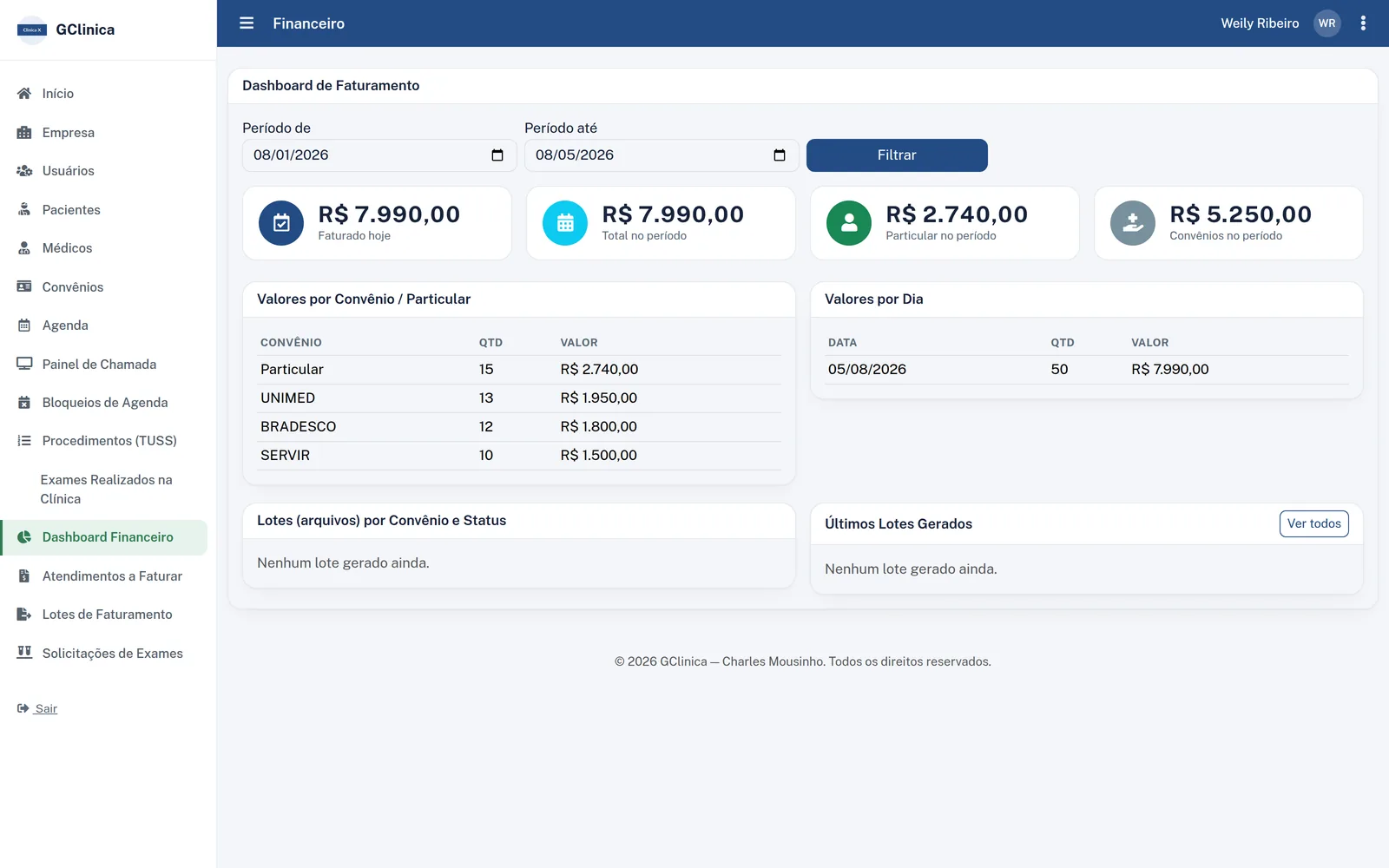Viewport: 1389px width, 868px height.
Task: Click the Weily Ribeiro username
Action: coord(1260,23)
